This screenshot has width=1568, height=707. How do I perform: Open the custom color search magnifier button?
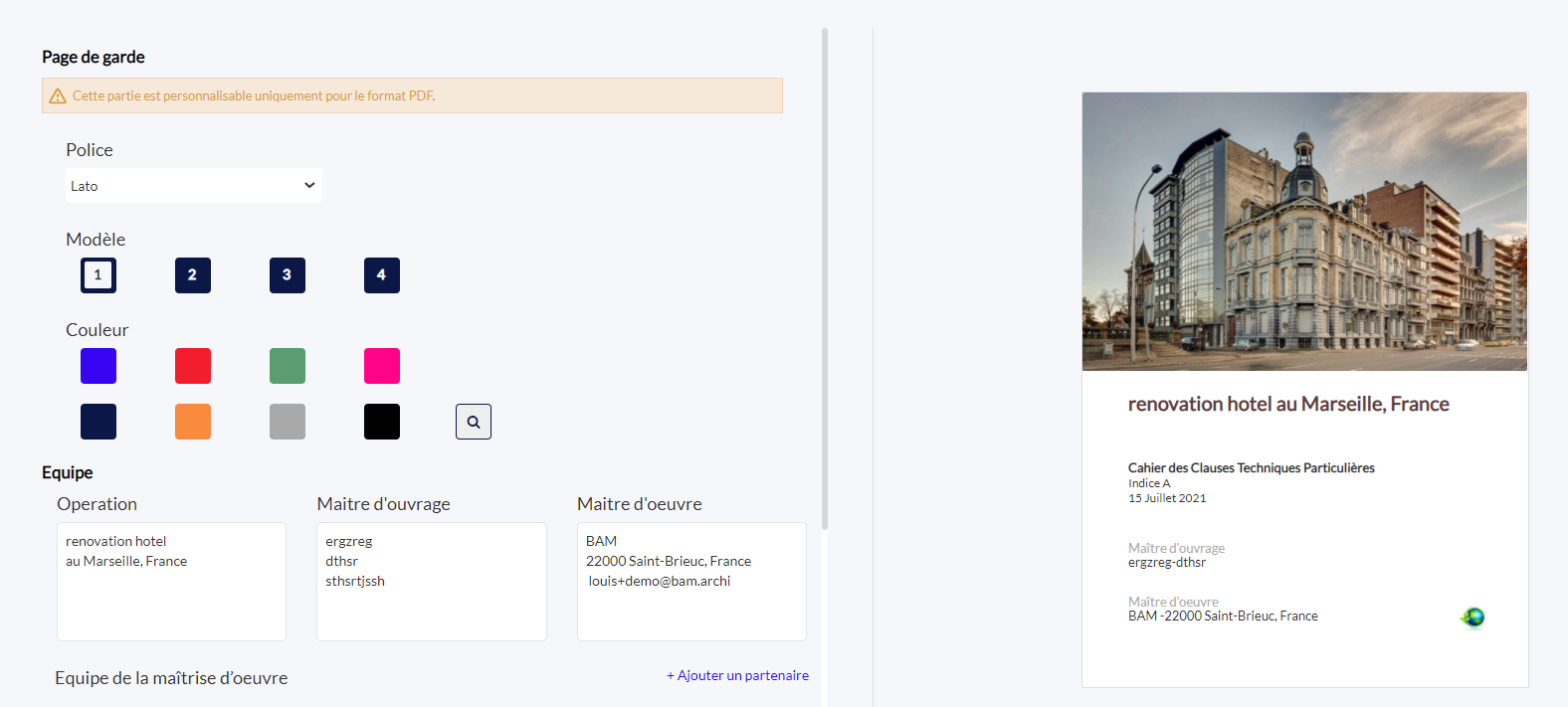(x=474, y=422)
